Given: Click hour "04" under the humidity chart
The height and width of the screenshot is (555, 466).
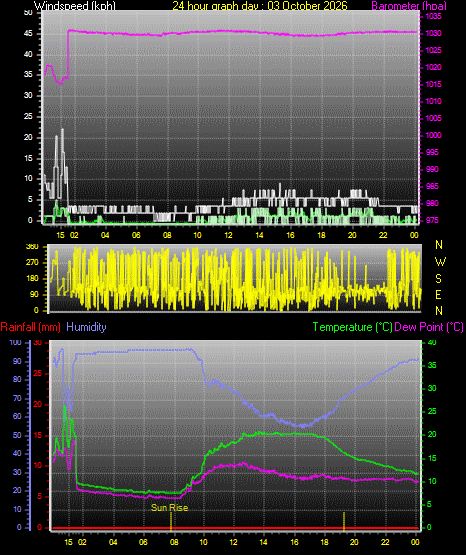Looking at the screenshot, I should click(113, 542).
